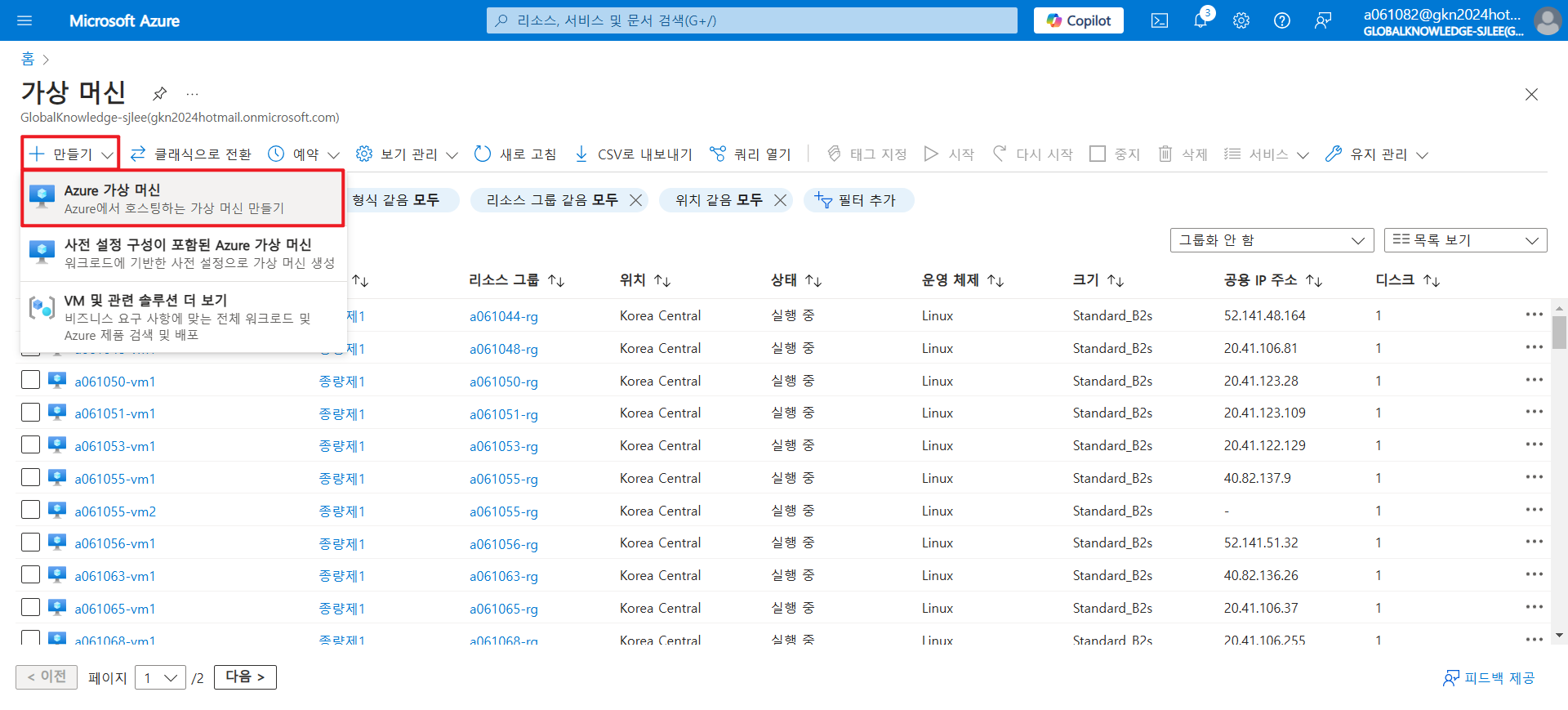
Task: Open row menu for a061055-vm2
Action: (1534, 510)
